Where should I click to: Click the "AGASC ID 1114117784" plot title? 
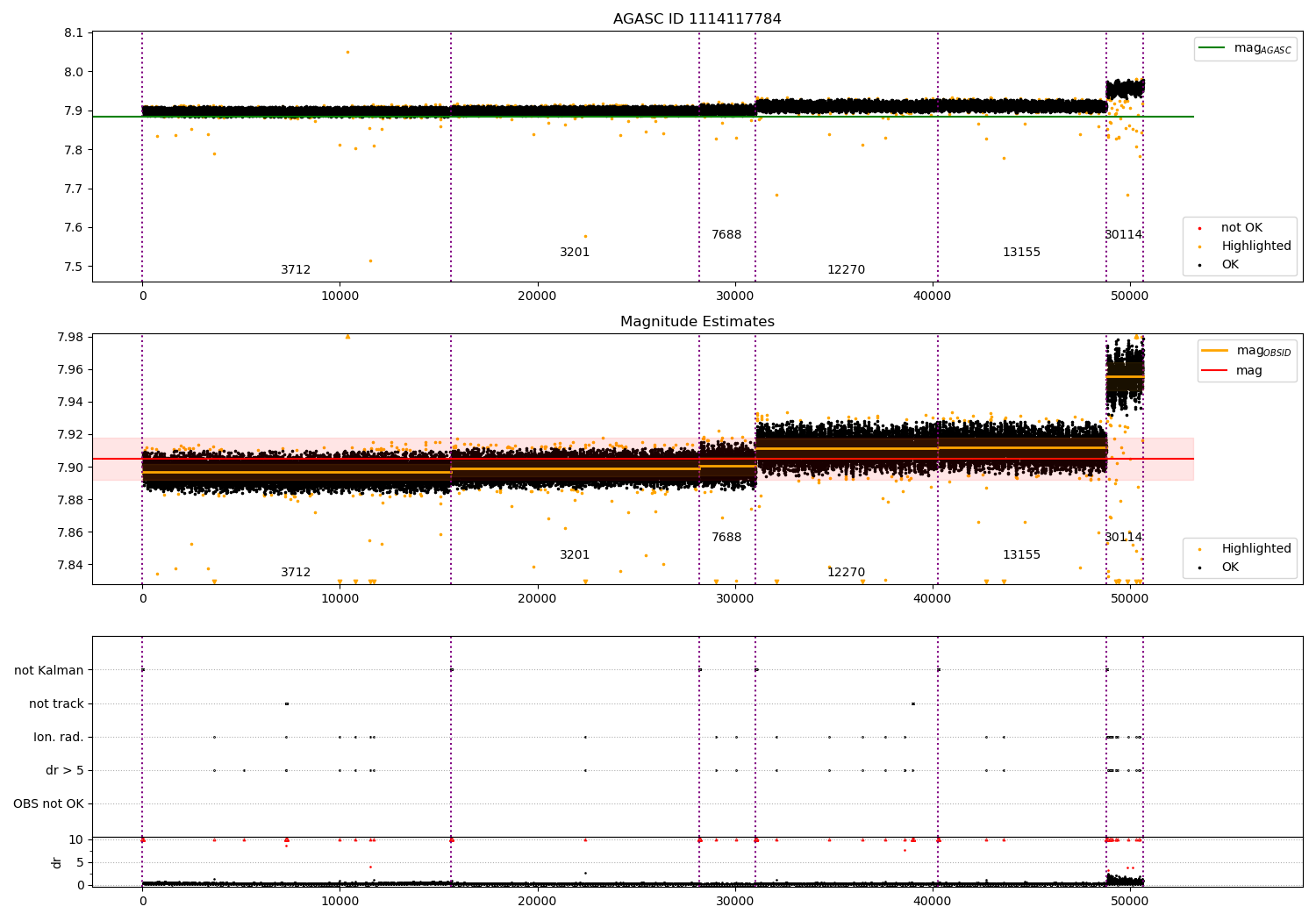pyautogui.click(x=697, y=19)
